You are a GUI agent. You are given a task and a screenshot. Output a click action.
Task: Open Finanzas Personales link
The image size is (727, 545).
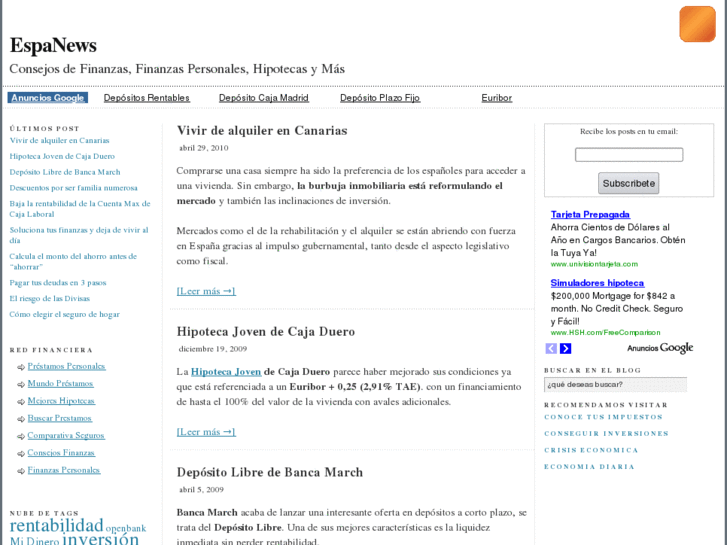(x=64, y=470)
